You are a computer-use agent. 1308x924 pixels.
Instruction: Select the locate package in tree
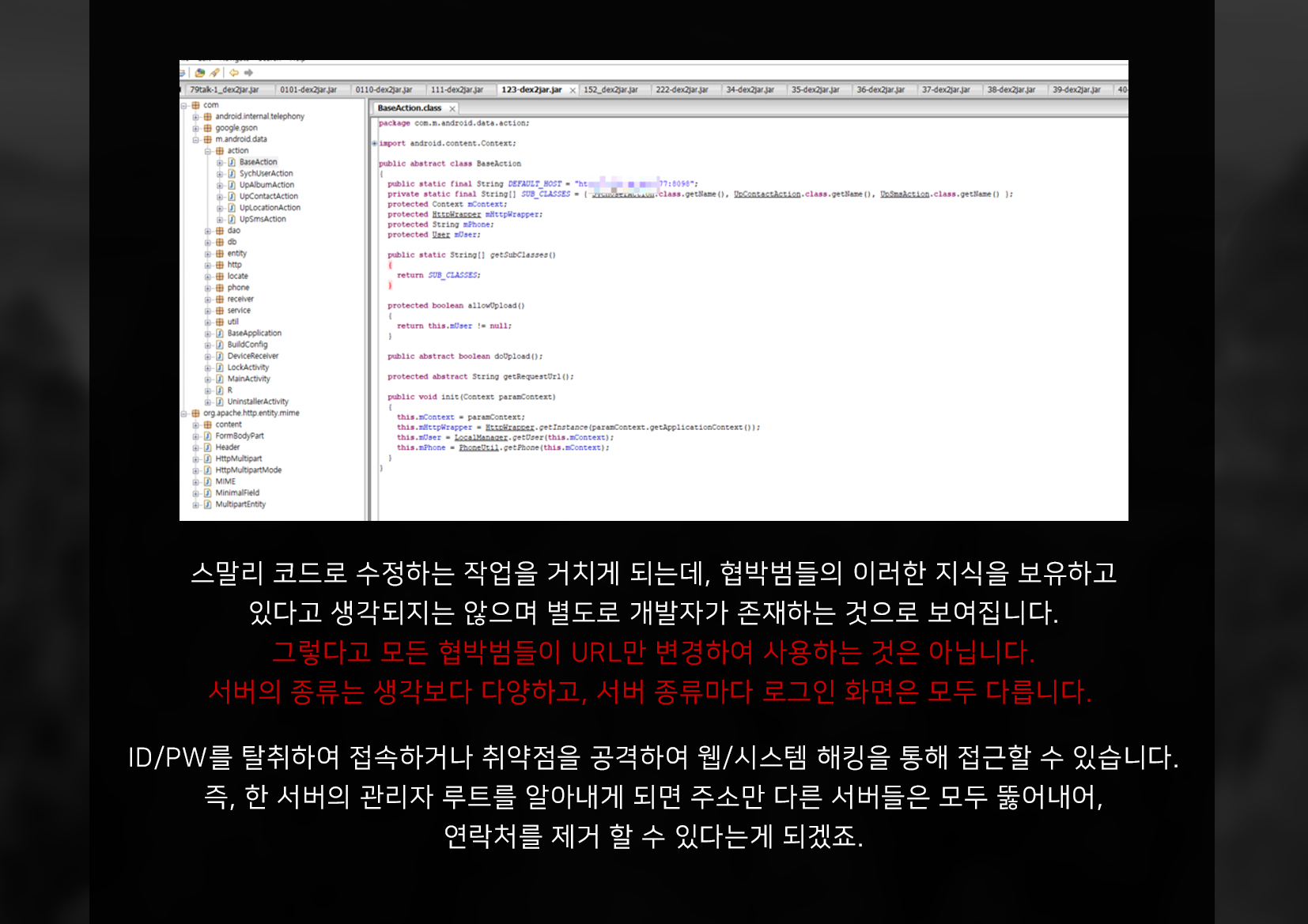point(237,277)
